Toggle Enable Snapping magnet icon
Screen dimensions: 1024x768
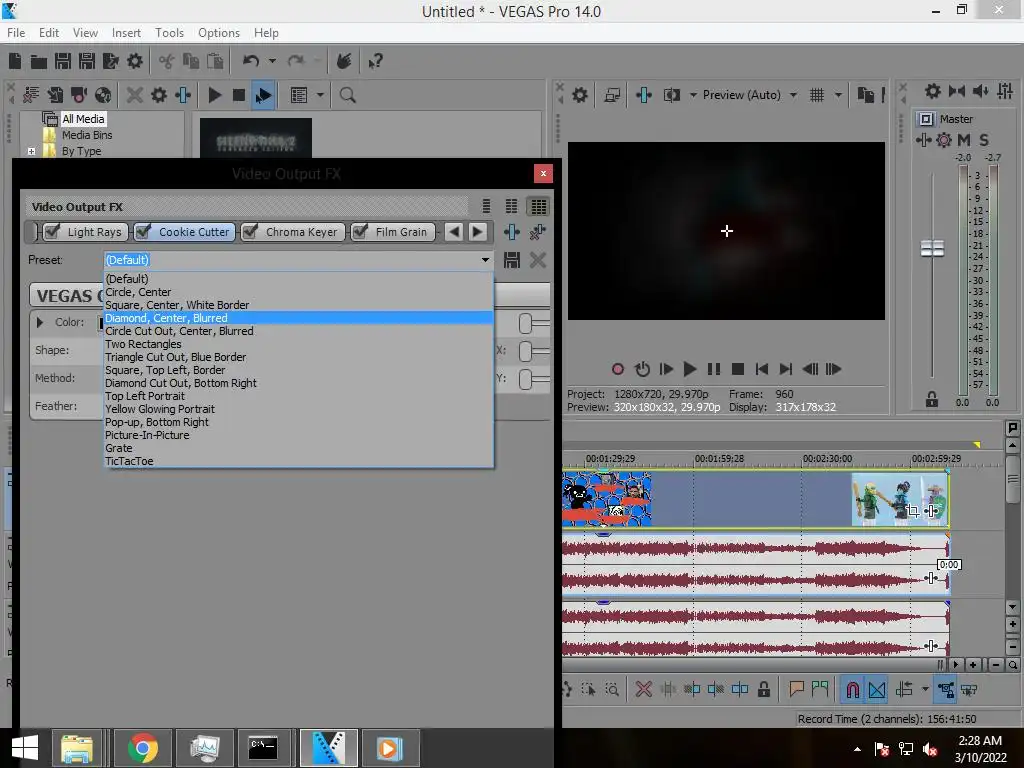coord(852,690)
